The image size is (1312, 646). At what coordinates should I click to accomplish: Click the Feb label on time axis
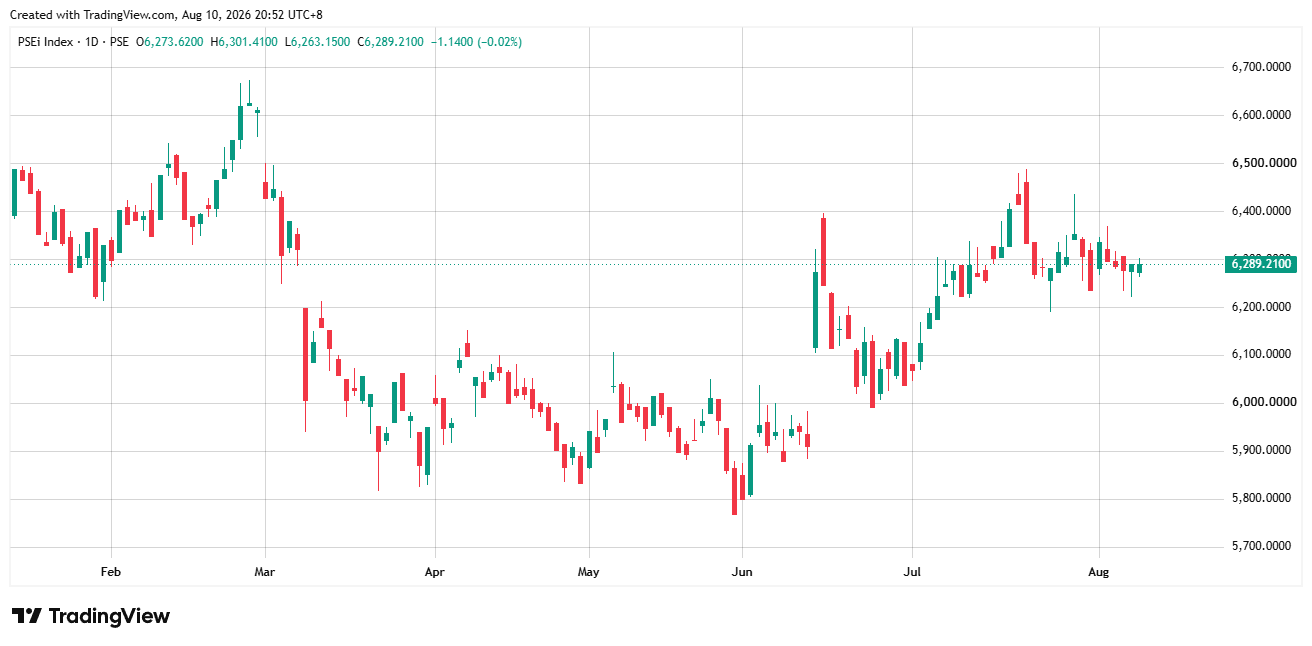click(111, 573)
